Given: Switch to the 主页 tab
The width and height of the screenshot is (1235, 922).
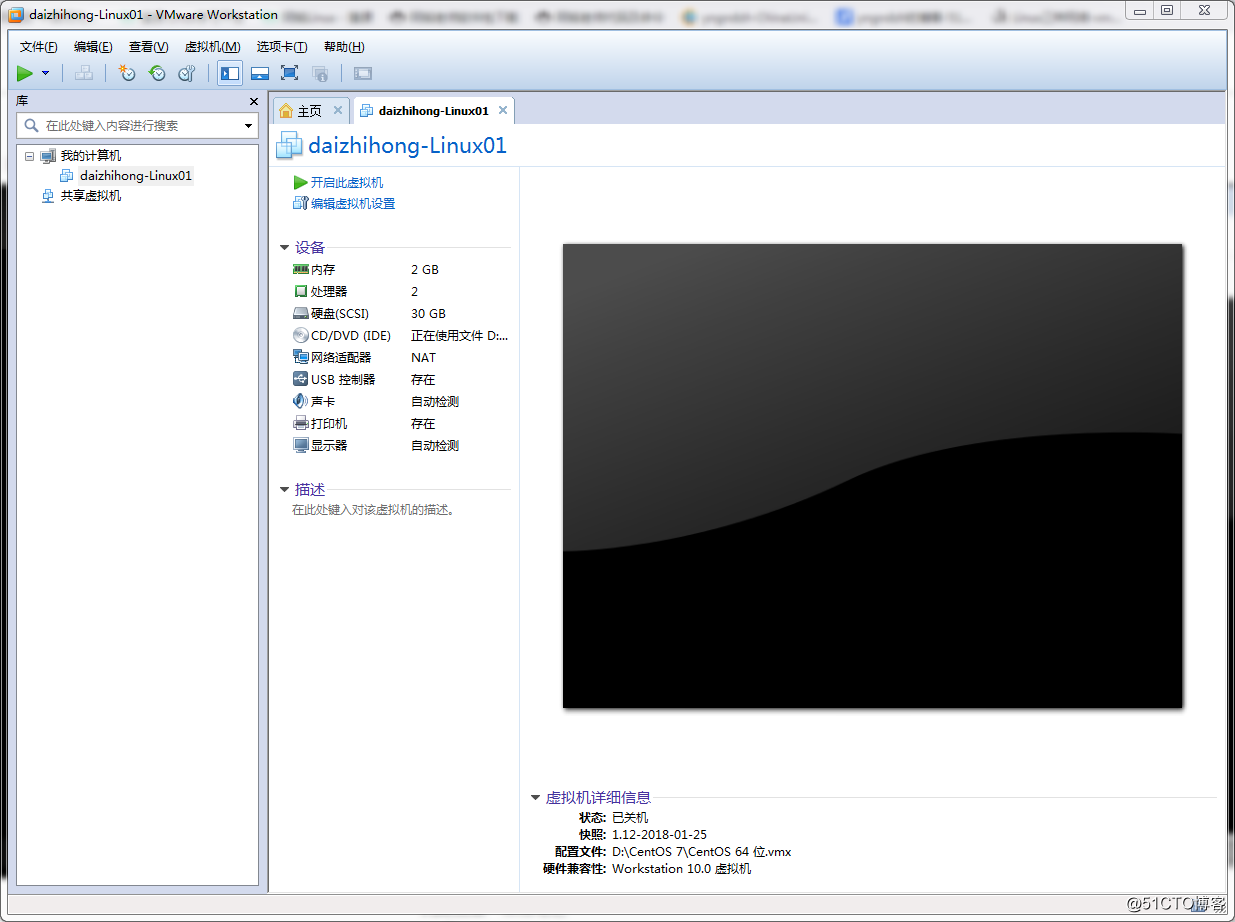Looking at the screenshot, I should pos(311,111).
